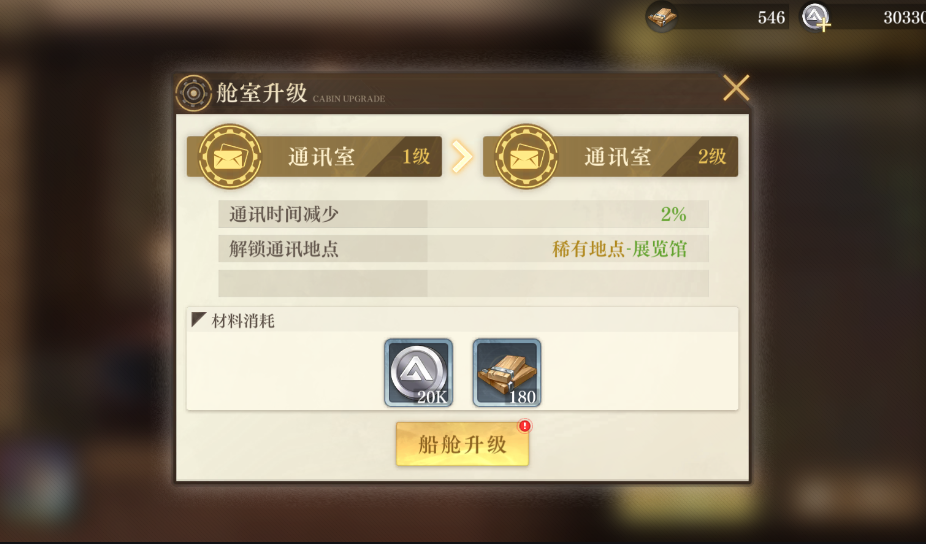926x544 pixels.
Task: Click the arrow chevron between cabin levels
Action: (x=462, y=157)
